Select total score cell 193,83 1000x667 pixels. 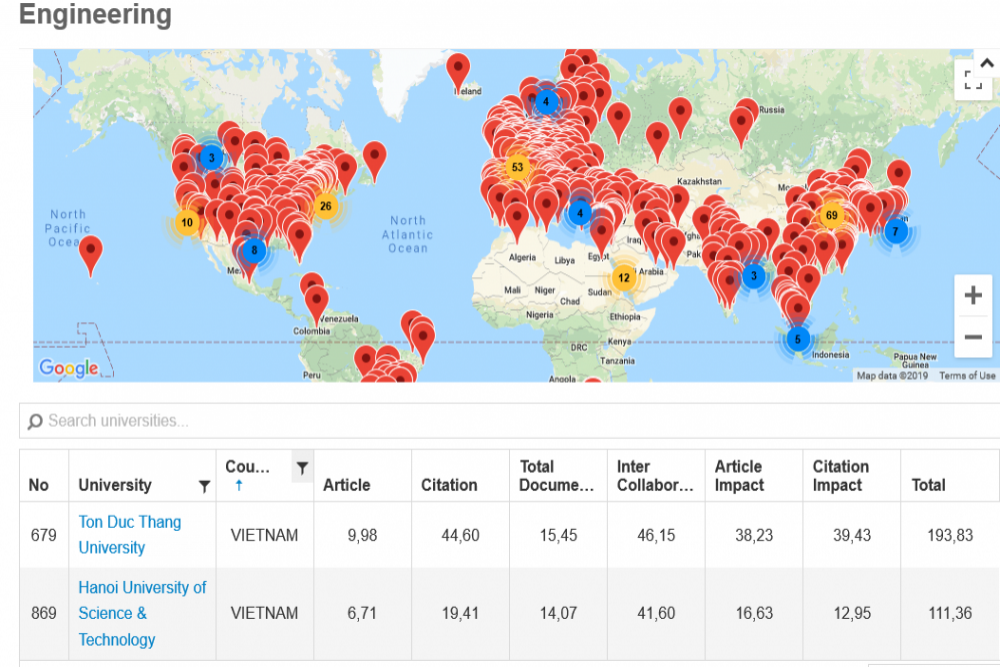[950, 535]
